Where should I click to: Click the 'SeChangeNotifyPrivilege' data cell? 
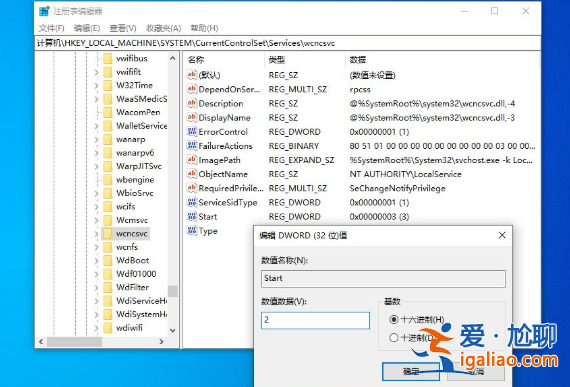(397, 189)
